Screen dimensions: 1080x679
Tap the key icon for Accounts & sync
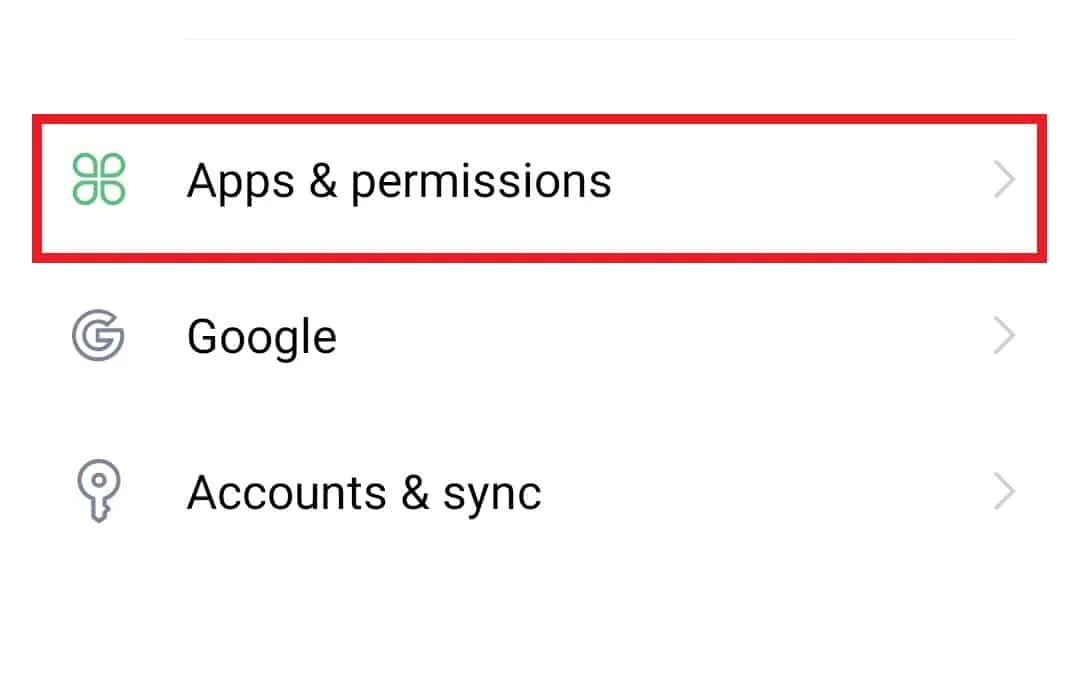(98, 490)
